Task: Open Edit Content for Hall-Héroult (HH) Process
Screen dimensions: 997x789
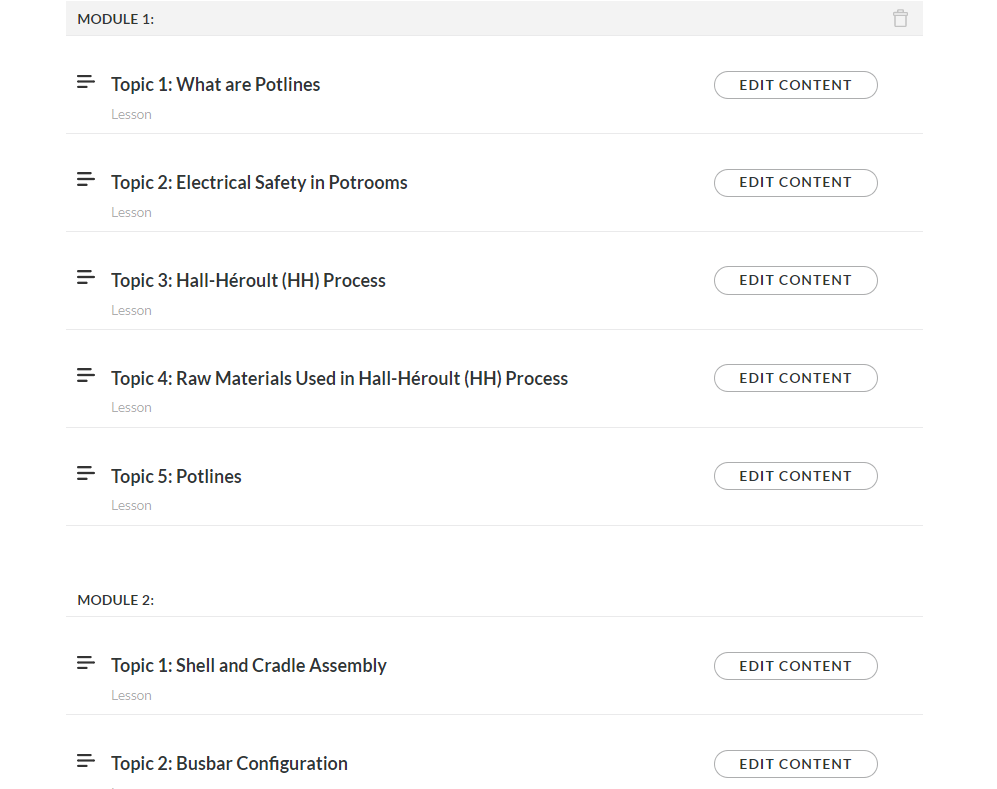Action: (795, 280)
